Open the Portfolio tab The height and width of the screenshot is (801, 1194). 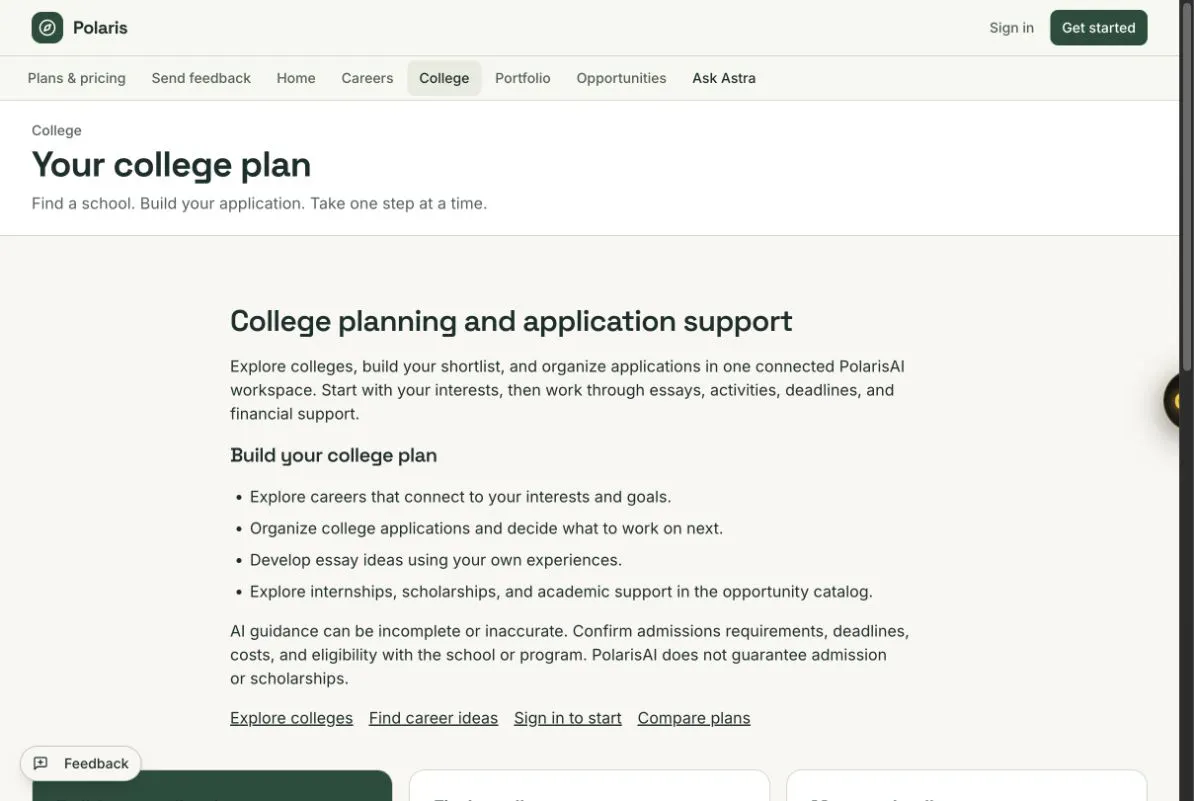(x=522, y=78)
